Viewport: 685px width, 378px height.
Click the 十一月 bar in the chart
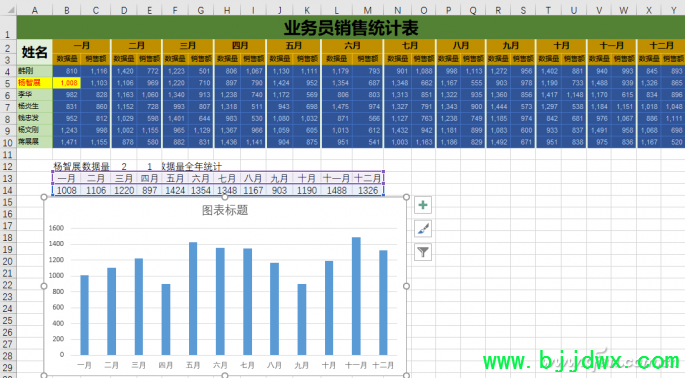click(x=356, y=296)
